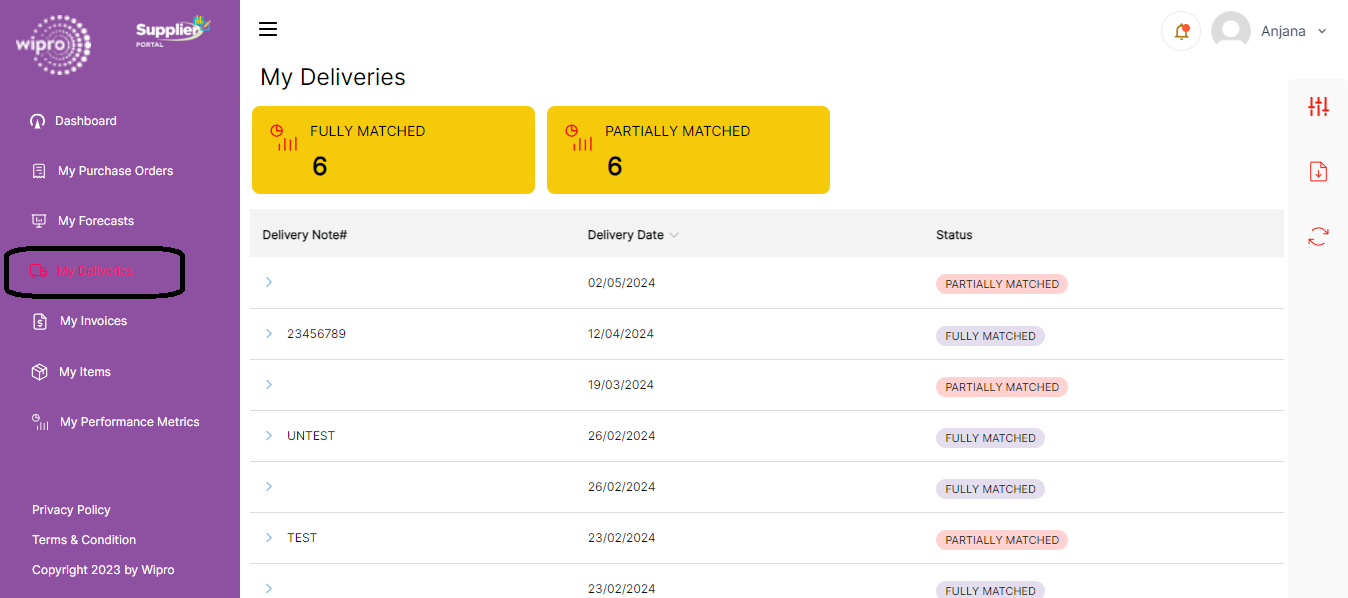The width and height of the screenshot is (1348, 598).
Task: Open the Anjana user dropdown arrow
Action: click(1322, 31)
